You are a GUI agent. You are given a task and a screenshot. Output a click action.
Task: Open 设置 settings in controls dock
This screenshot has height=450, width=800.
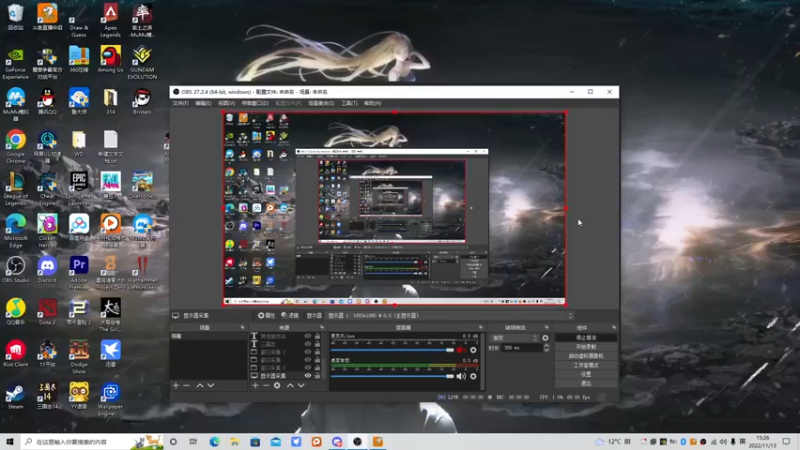(586, 374)
